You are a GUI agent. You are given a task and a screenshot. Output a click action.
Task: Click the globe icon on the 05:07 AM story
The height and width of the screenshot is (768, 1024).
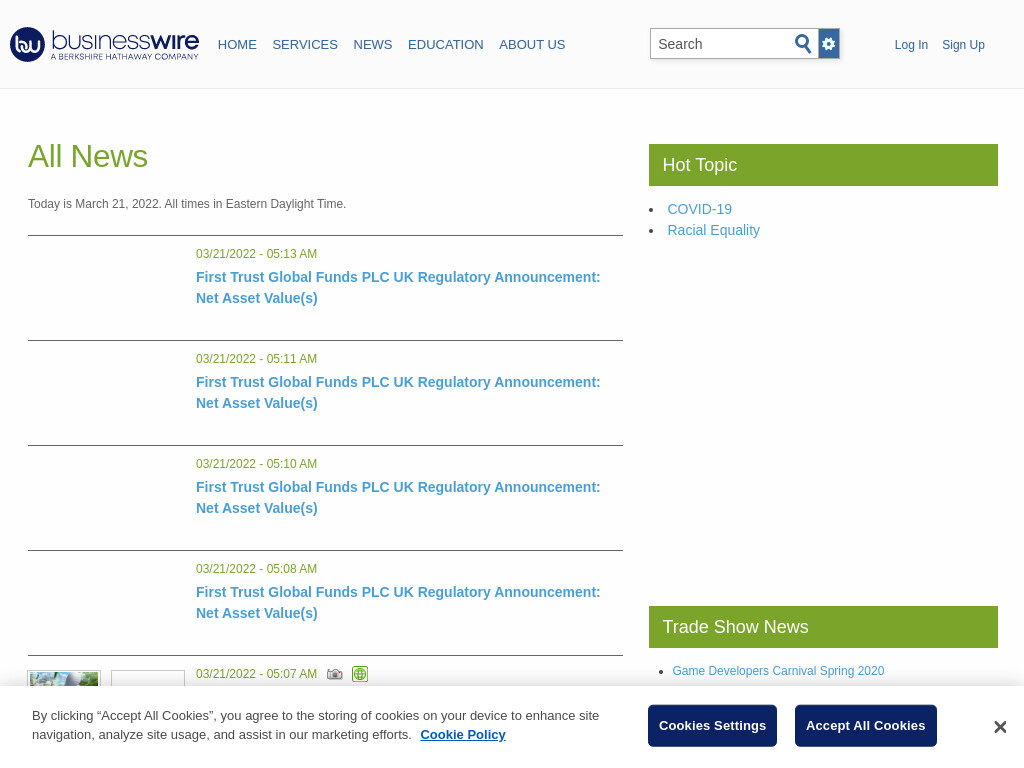click(360, 674)
